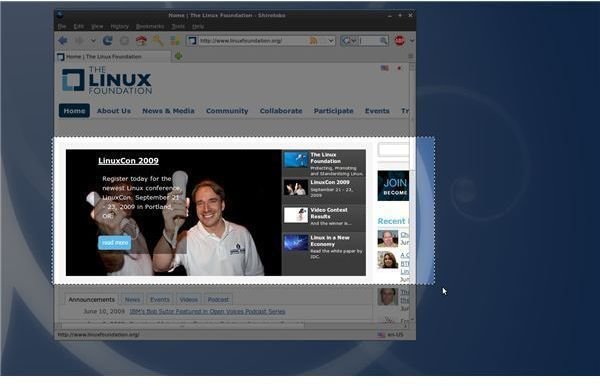600x386 pixels.
Task: Open the News & Media navigation item
Action: point(168,111)
